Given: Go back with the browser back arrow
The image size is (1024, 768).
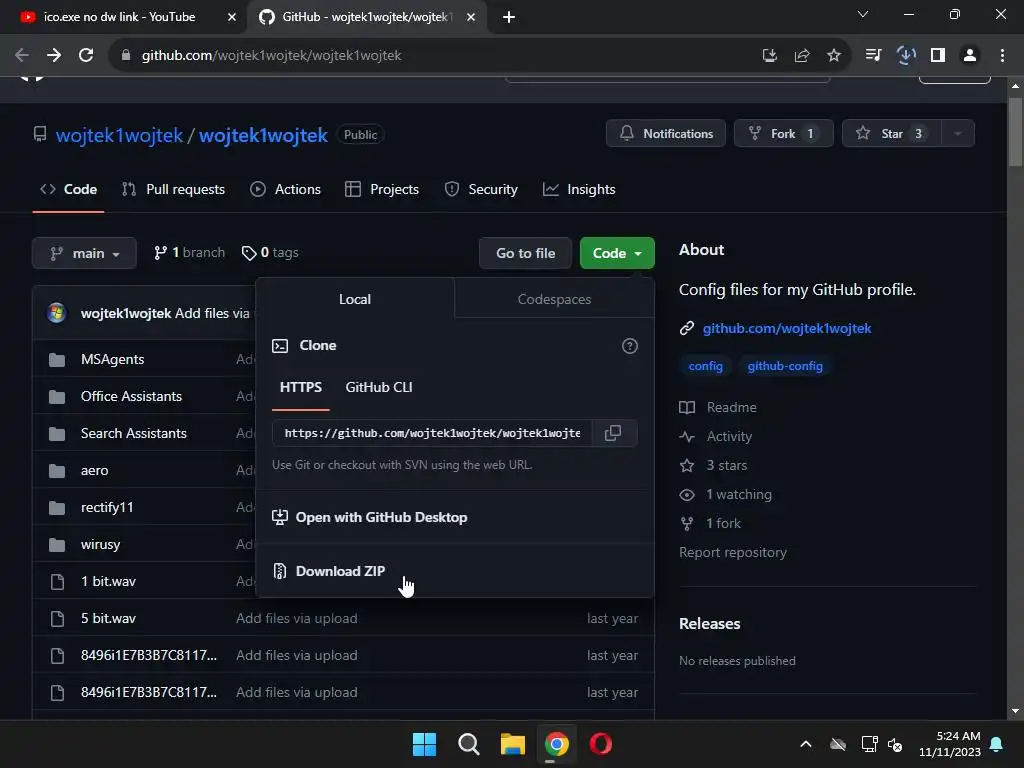Looking at the screenshot, I should tap(22, 56).
